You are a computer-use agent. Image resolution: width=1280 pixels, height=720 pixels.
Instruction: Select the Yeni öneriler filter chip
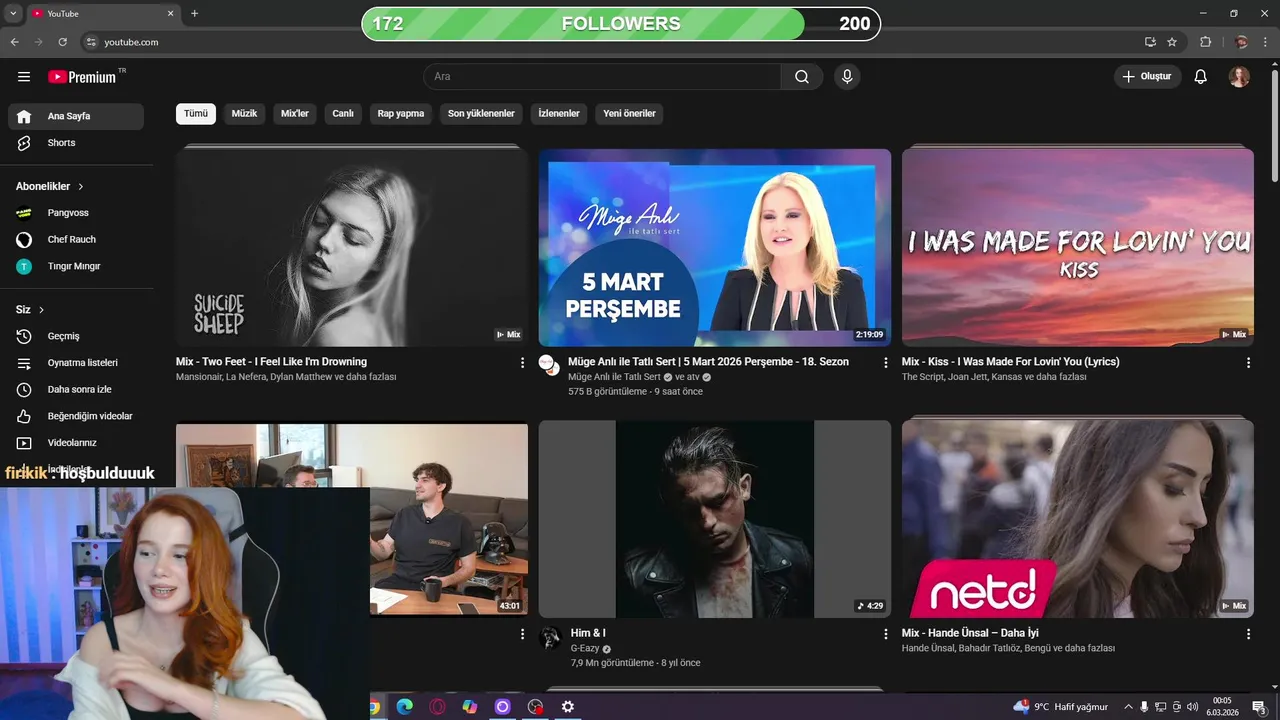pyautogui.click(x=629, y=113)
